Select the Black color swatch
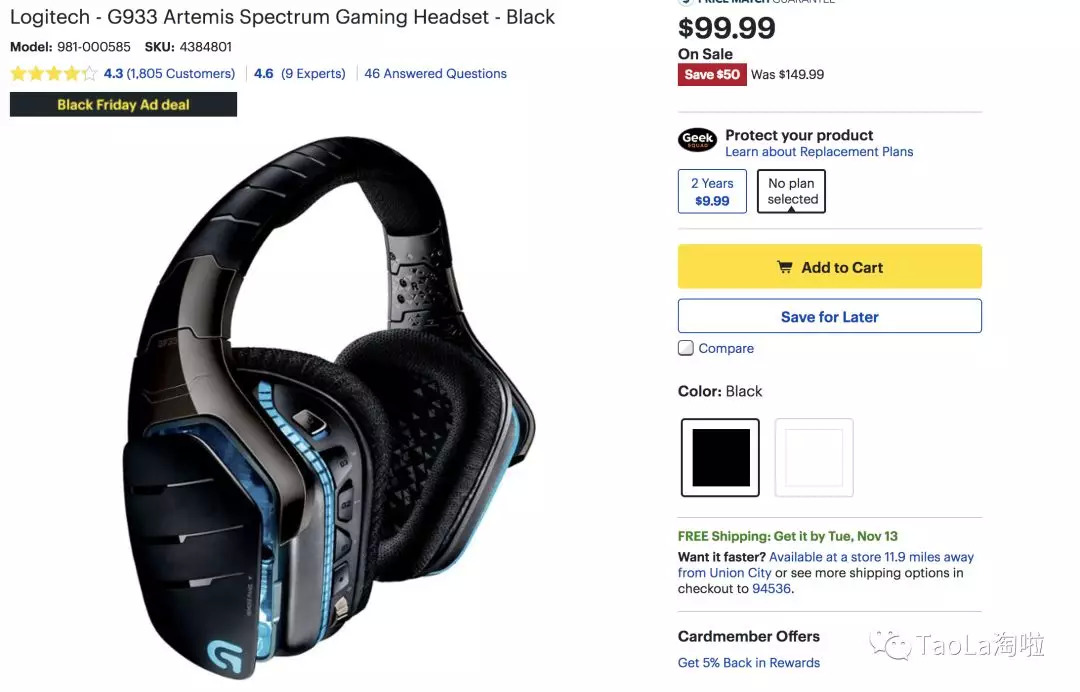The height and width of the screenshot is (692, 1080). (x=720, y=457)
